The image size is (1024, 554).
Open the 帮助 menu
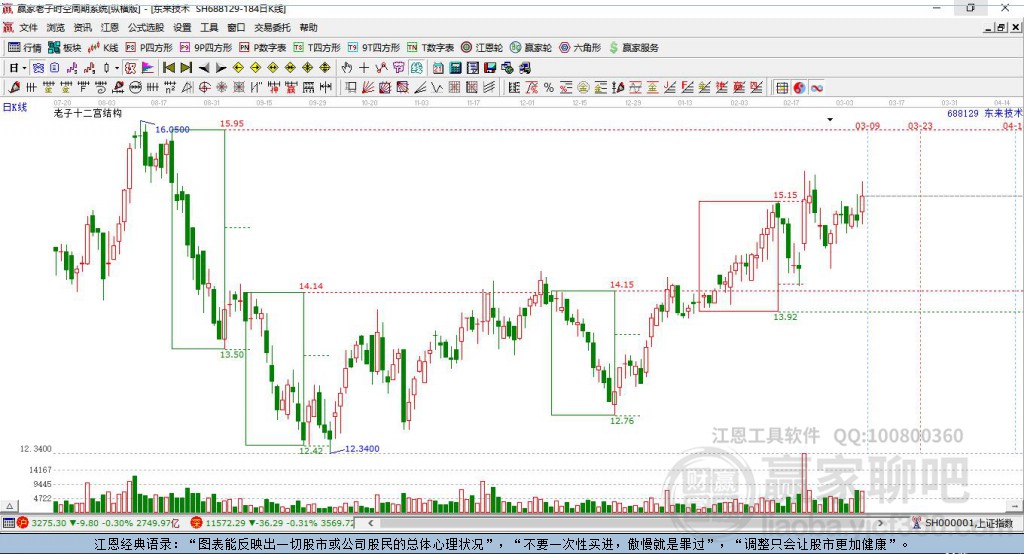[x=308, y=27]
